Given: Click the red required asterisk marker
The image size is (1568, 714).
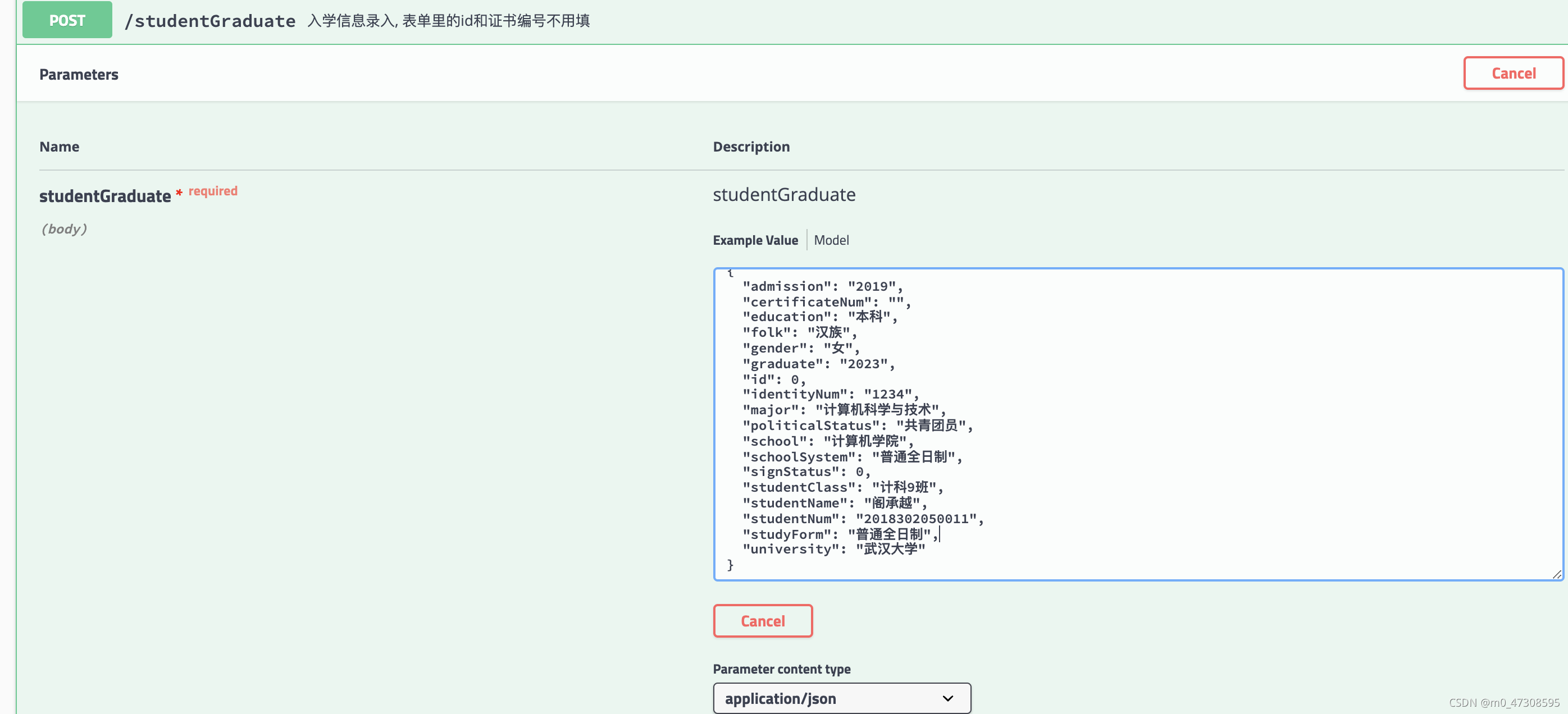Looking at the screenshot, I should [x=179, y=193].
